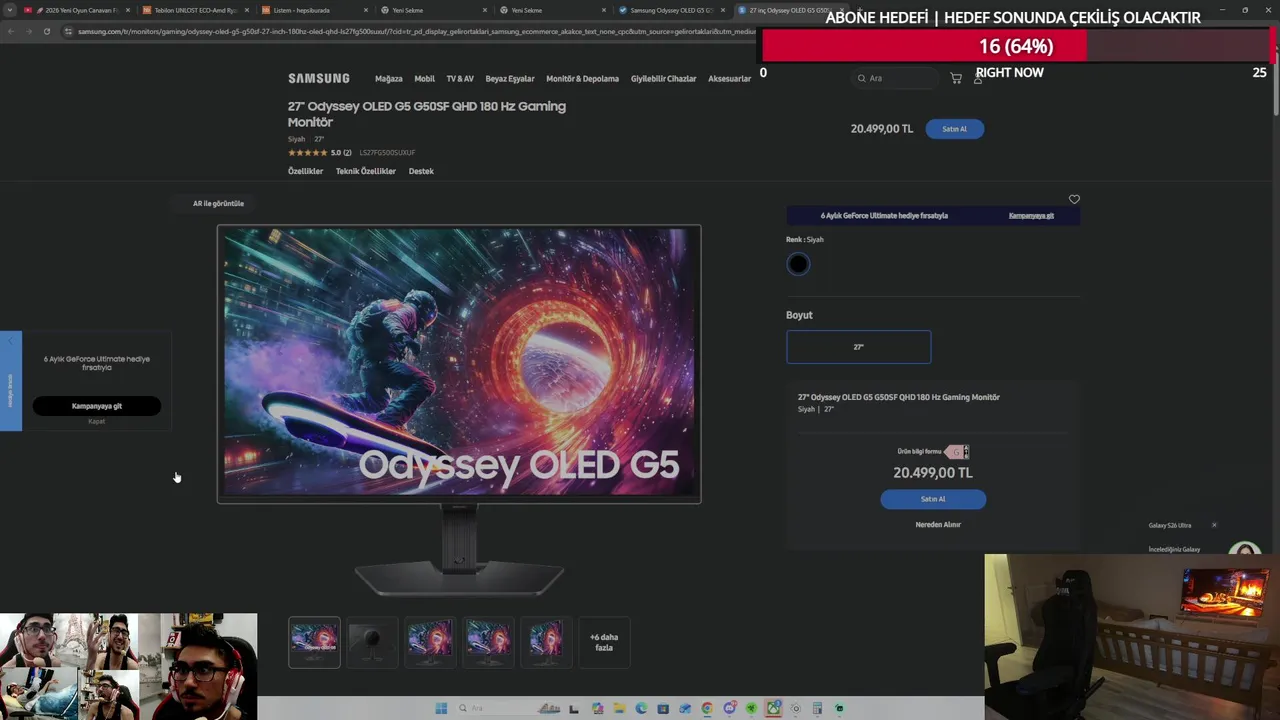This screenshot has height=720, width=1280.
Task: Open the Monitör & Depolama menu
Action: (x=583, y=79)
